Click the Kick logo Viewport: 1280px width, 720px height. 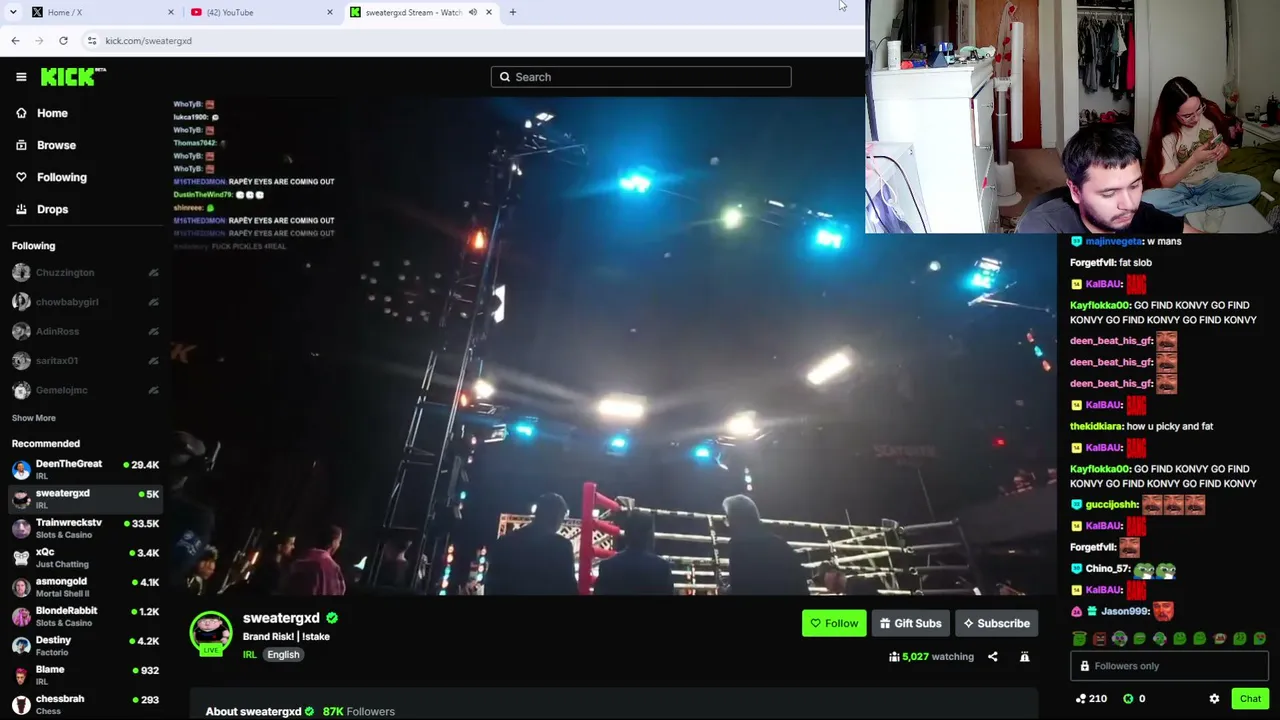(73, 77)
